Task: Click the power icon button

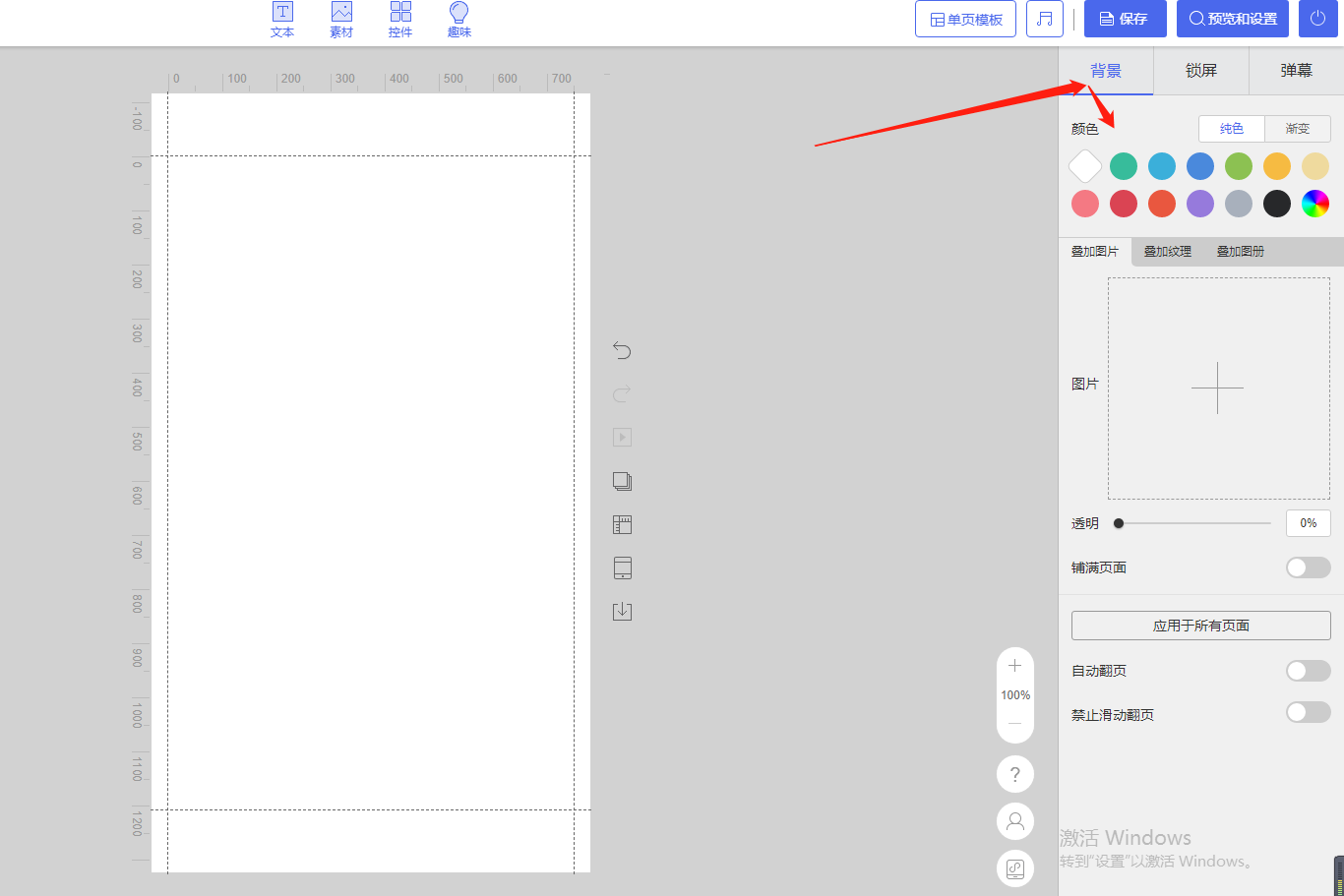Action: click(x=1318, y=19)
